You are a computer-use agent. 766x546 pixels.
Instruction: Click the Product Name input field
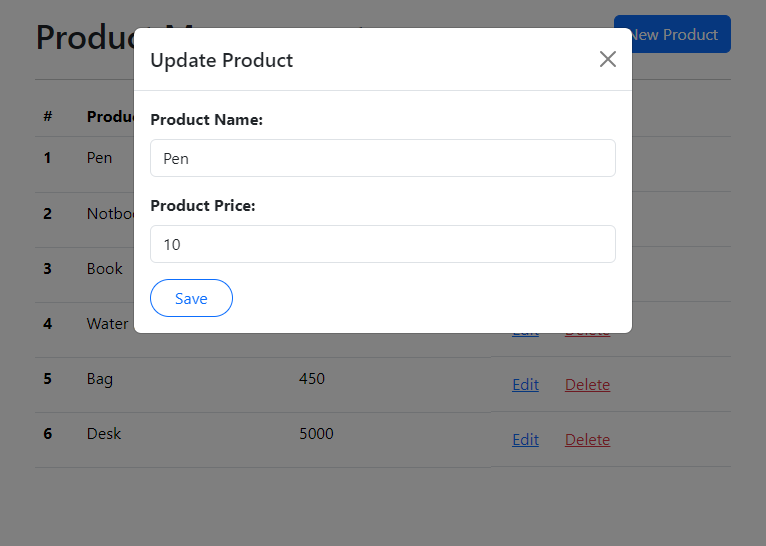click(x=382, y=158)
